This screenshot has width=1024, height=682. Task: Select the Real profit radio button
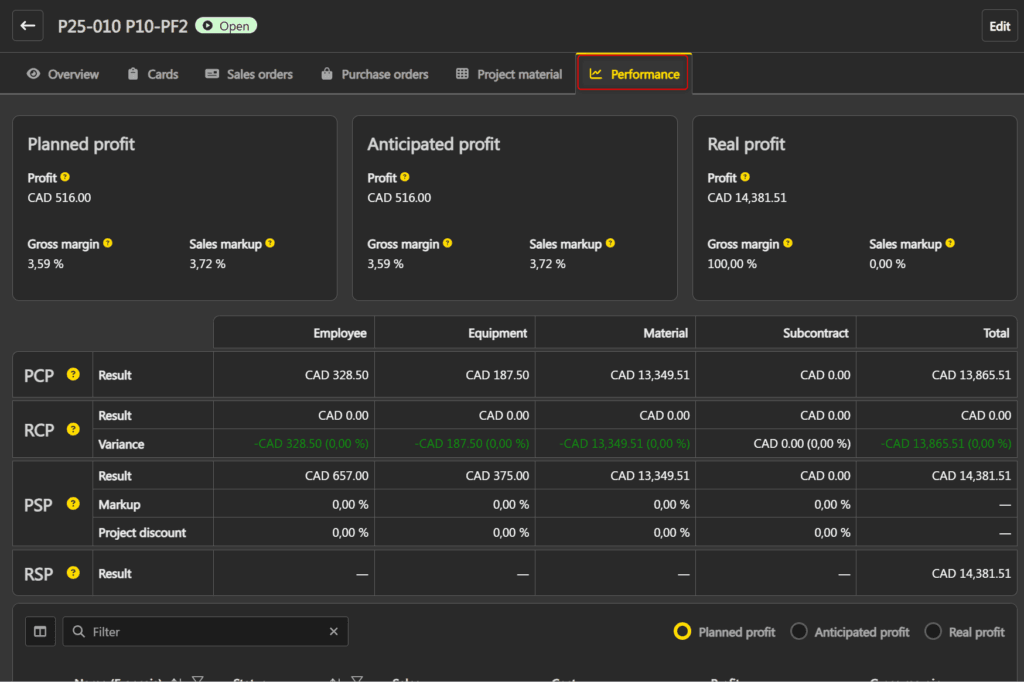933,632
